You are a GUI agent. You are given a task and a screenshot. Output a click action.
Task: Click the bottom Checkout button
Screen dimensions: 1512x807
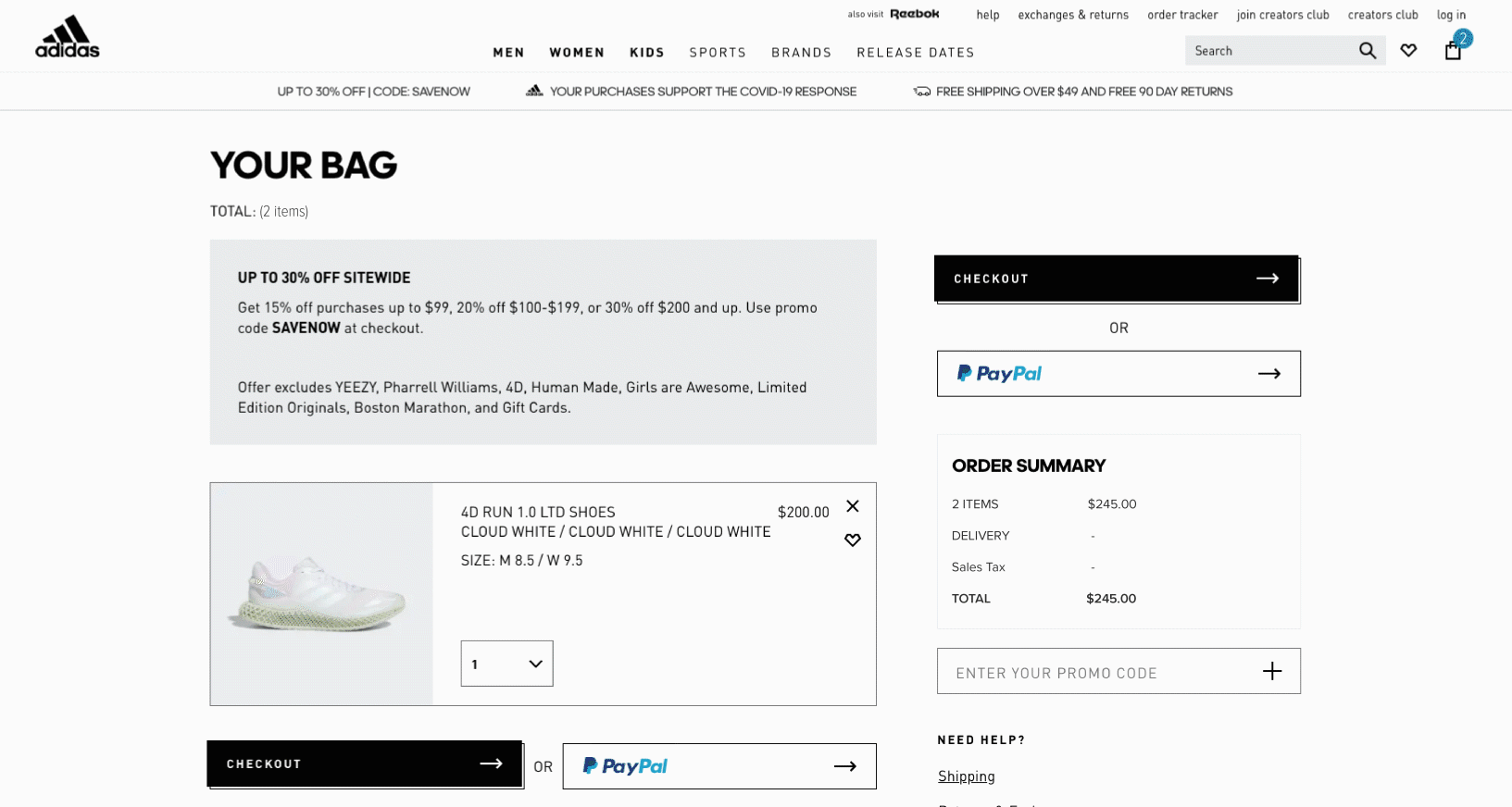point(365,764)
